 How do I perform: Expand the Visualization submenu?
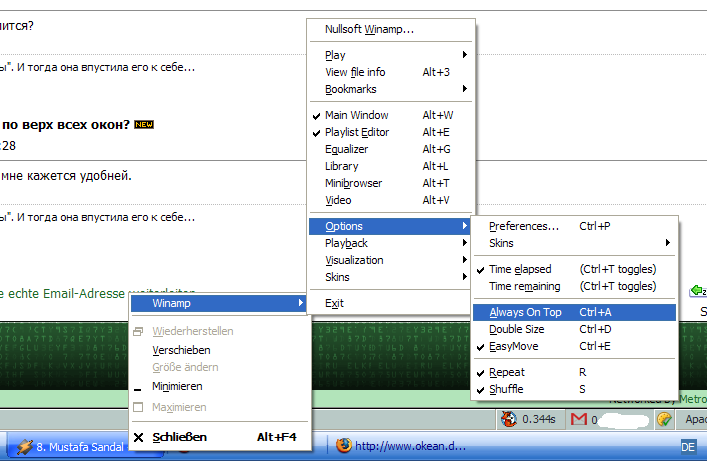click(x=390, y=260)
